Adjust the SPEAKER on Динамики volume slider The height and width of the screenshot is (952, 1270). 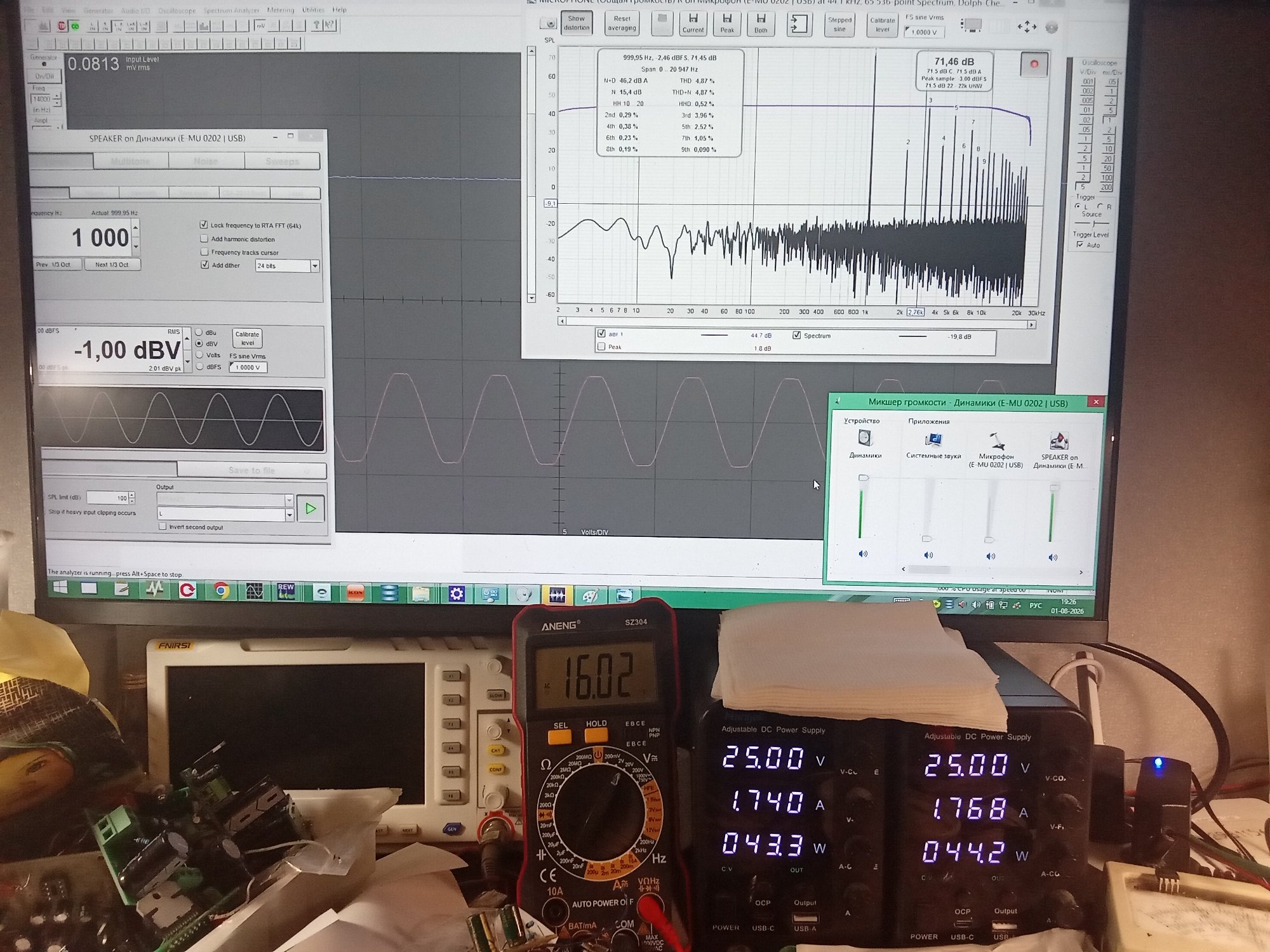pyautogui.click(x=1054, y=487)
